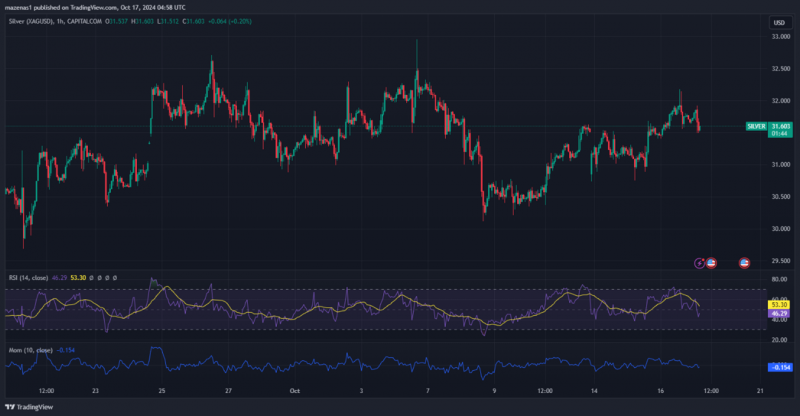This screenshot has height=416, width=800.
Task: Click the 80.00 RSI axis label
Action: [x=779, y=280]
